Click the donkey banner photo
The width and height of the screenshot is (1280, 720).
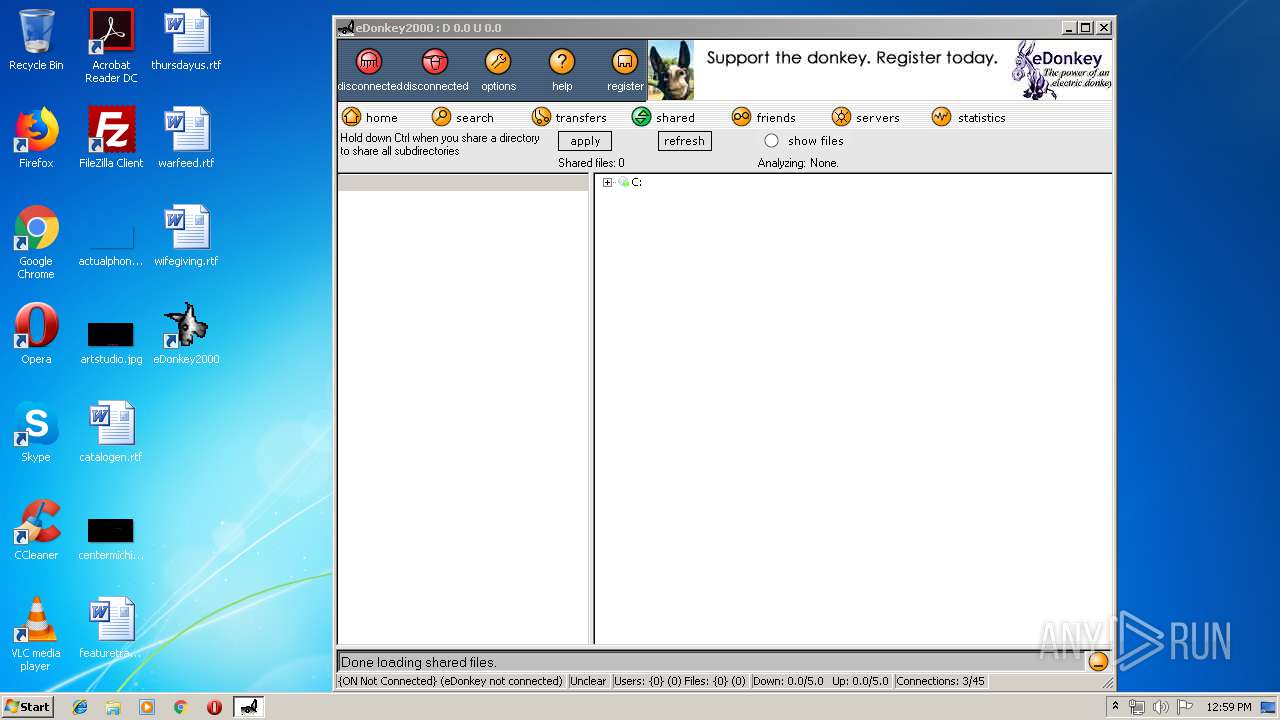point(671,70)
